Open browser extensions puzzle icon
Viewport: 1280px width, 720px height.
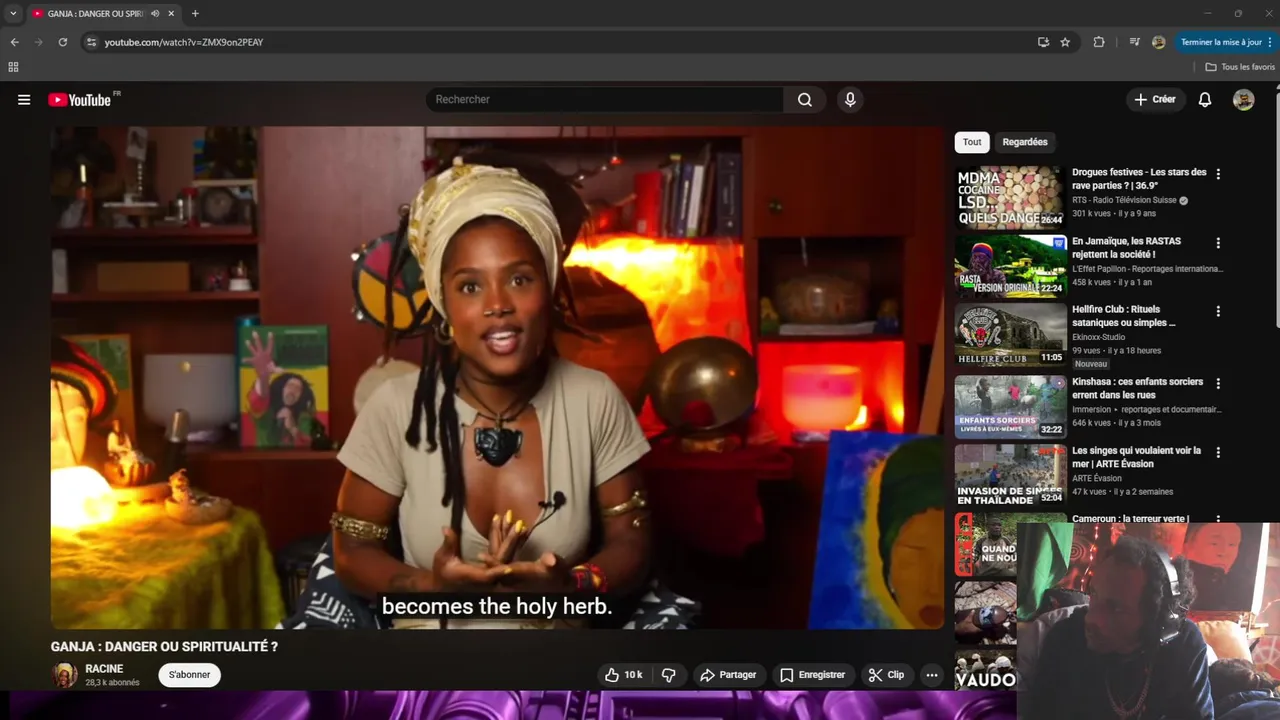click(x=1099, y=42)
